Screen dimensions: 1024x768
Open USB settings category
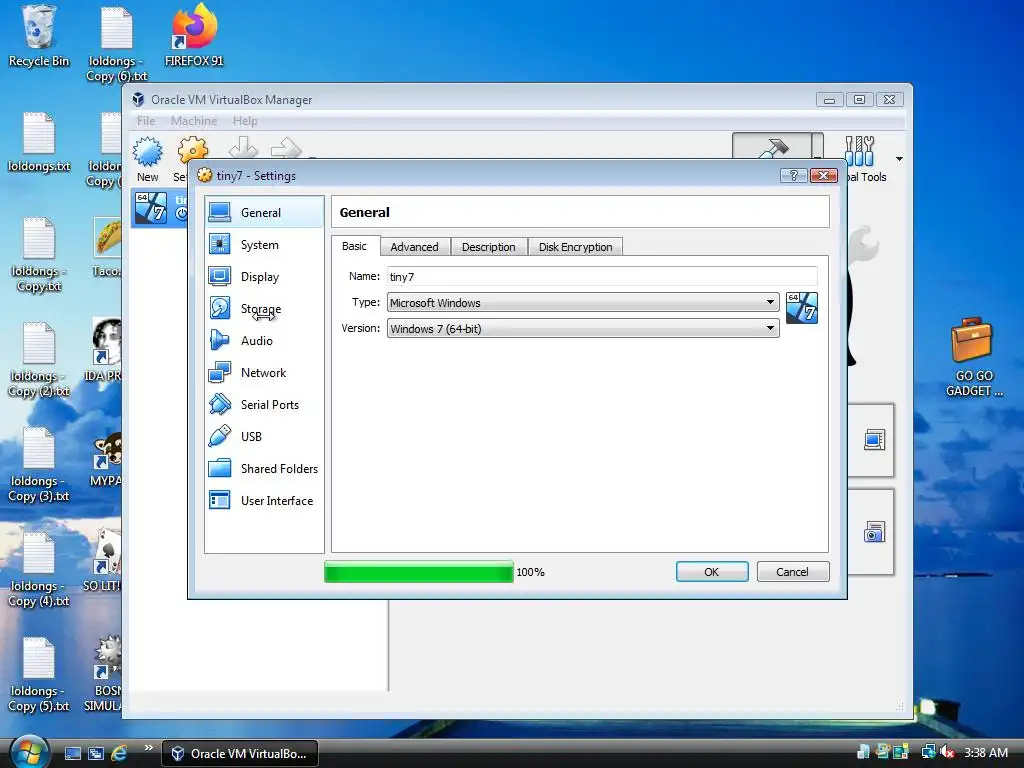(x=264, y=436)
